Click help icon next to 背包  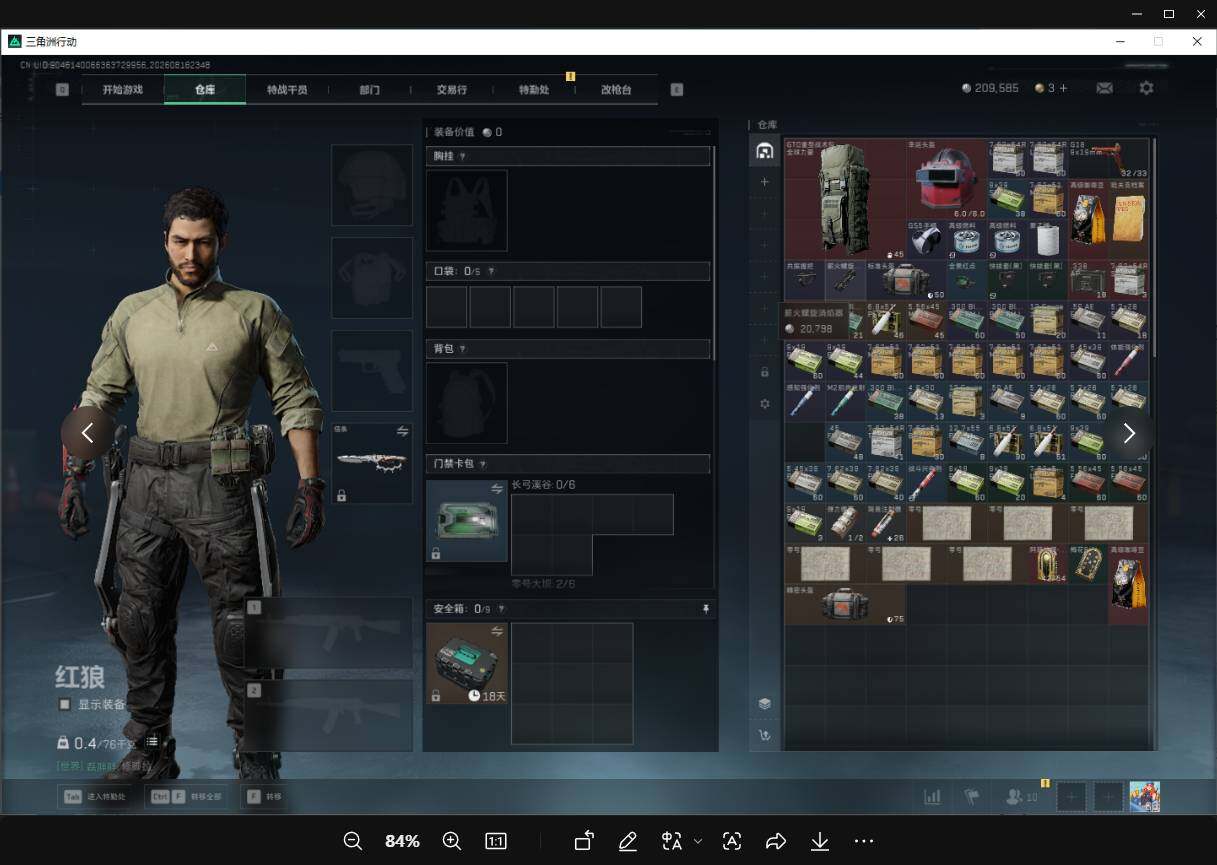click(462, 348)
